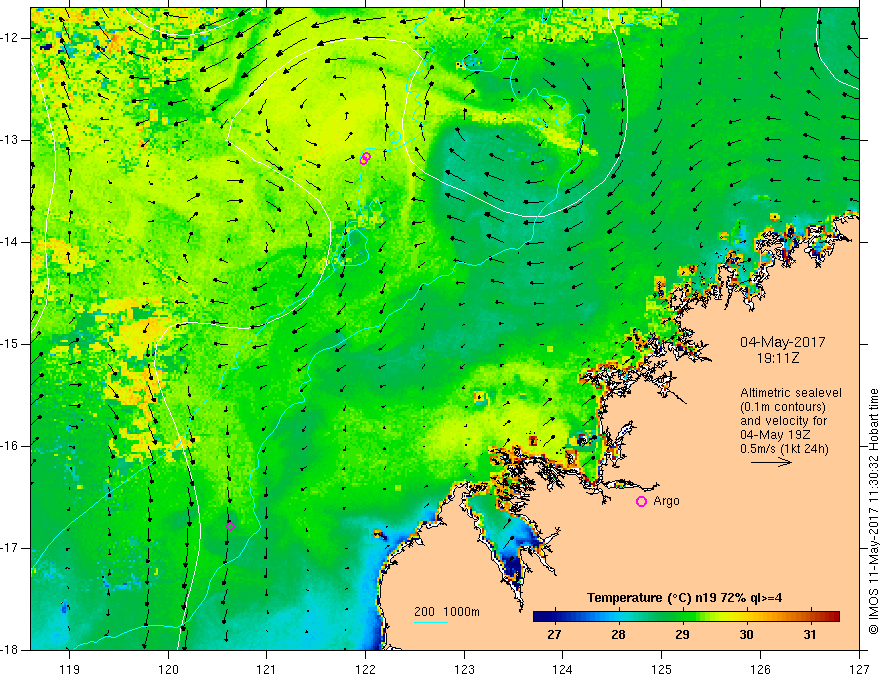Screen dimensions: 880x680
Task: Click the '200 1000m' isobath depth label
Action: pyautogui.click(x=447, y=612)
